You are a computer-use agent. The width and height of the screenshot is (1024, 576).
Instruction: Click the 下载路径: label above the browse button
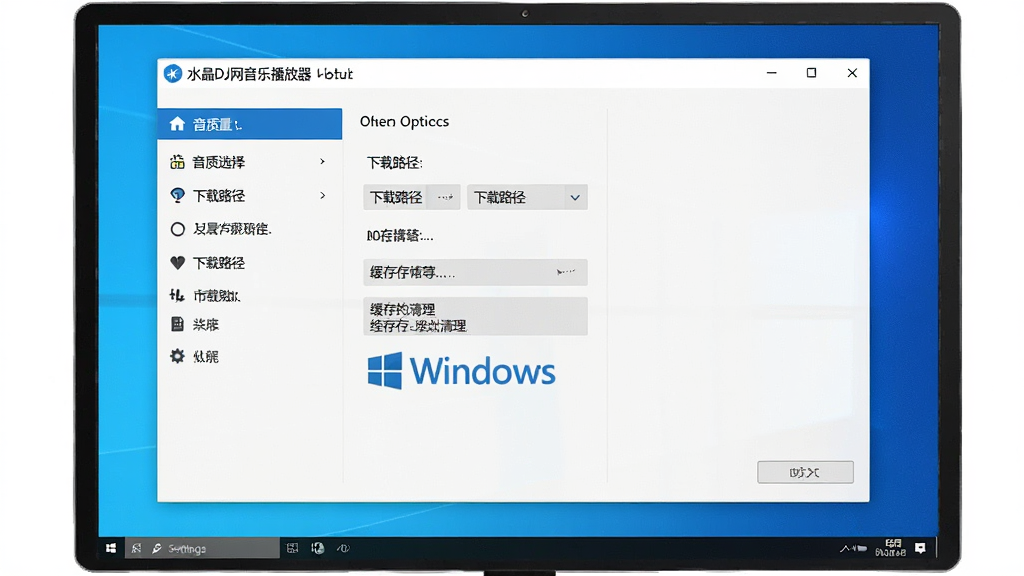click(x=394, y=163)
